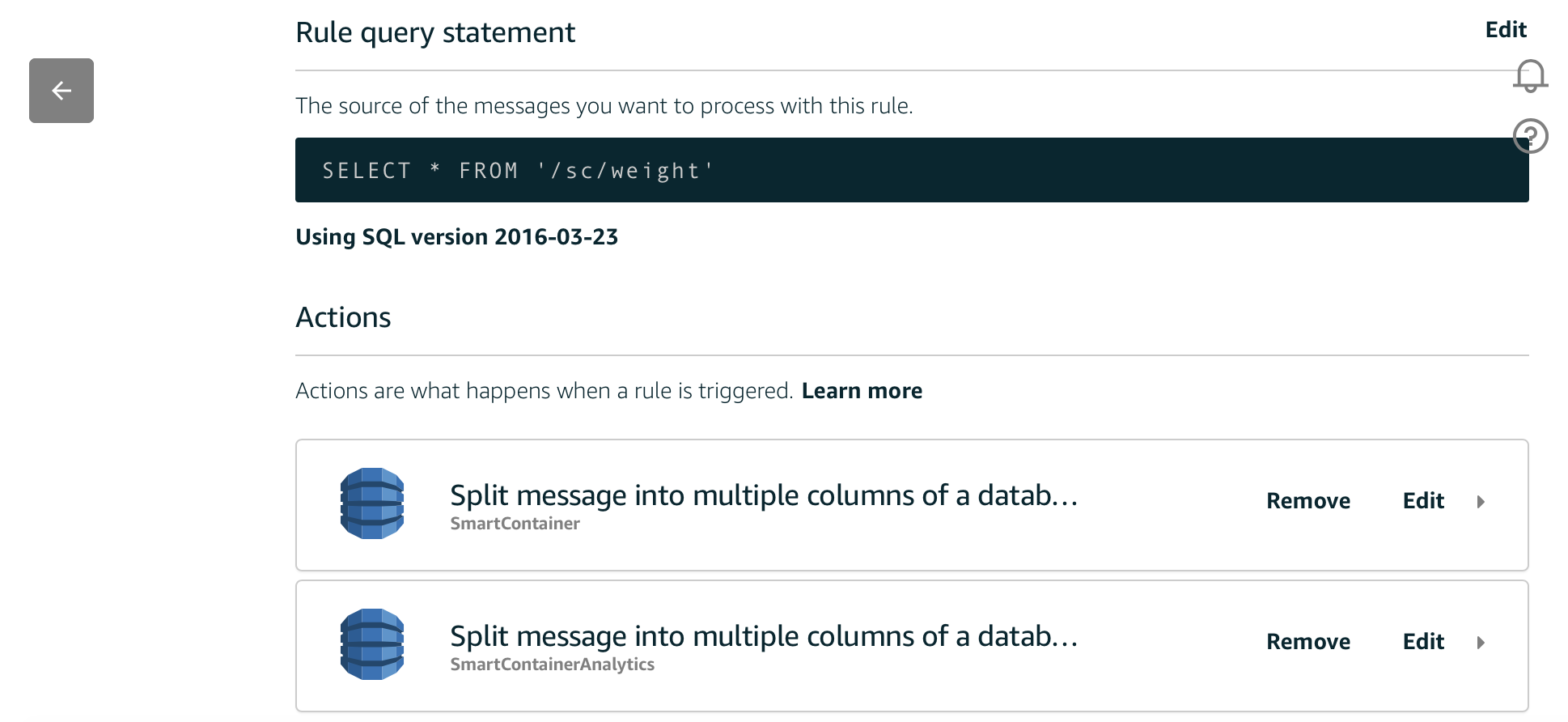The image size is (1568, 722).
Task: Click the SmartContainer table name label
Action: coord(515,524)
